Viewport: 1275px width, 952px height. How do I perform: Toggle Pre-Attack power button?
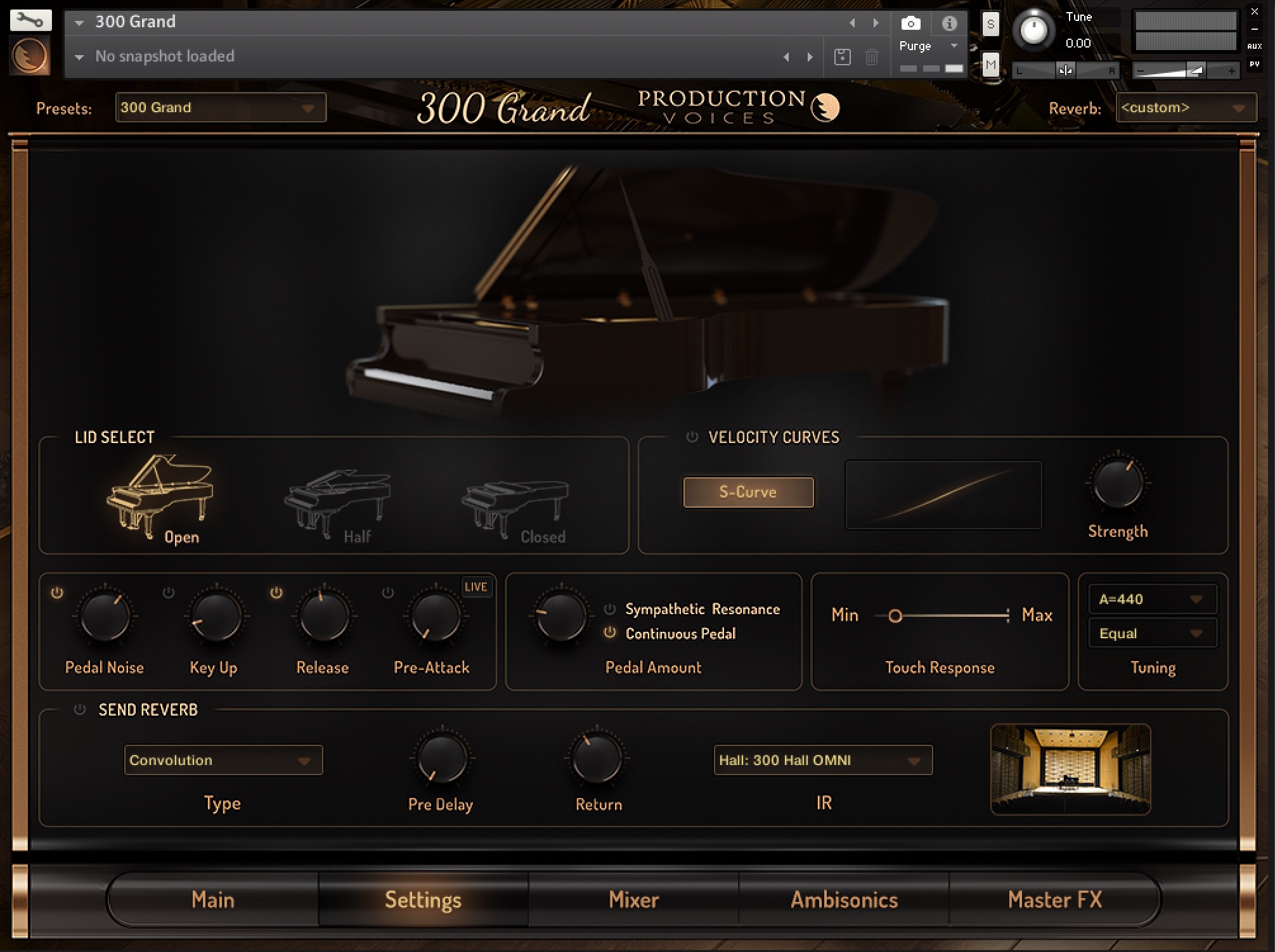point(388,593)
